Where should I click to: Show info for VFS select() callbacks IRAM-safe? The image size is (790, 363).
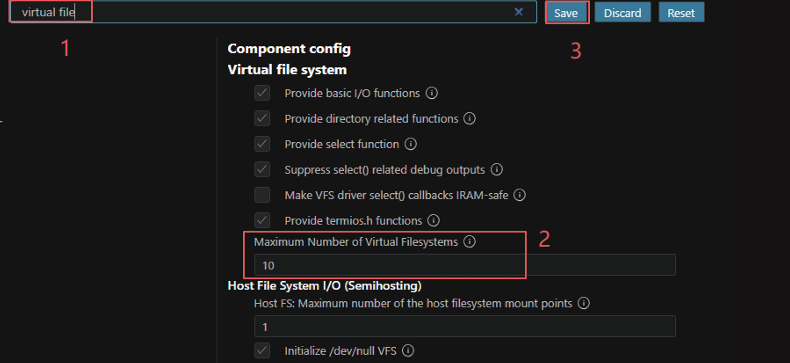520,195
